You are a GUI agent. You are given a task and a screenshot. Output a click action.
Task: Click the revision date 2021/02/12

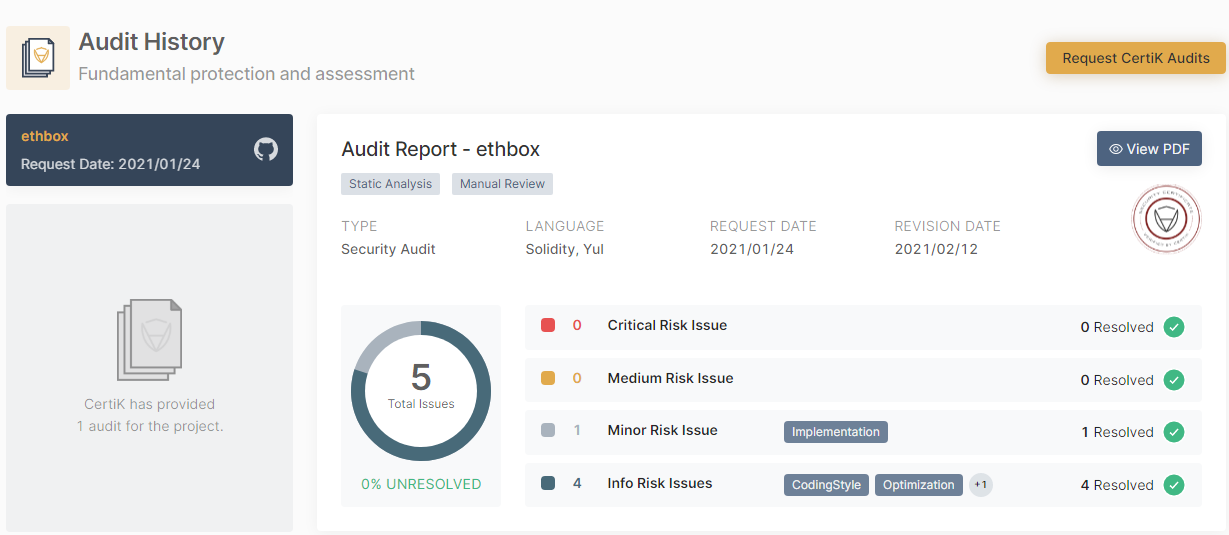(x=936, y=249)
